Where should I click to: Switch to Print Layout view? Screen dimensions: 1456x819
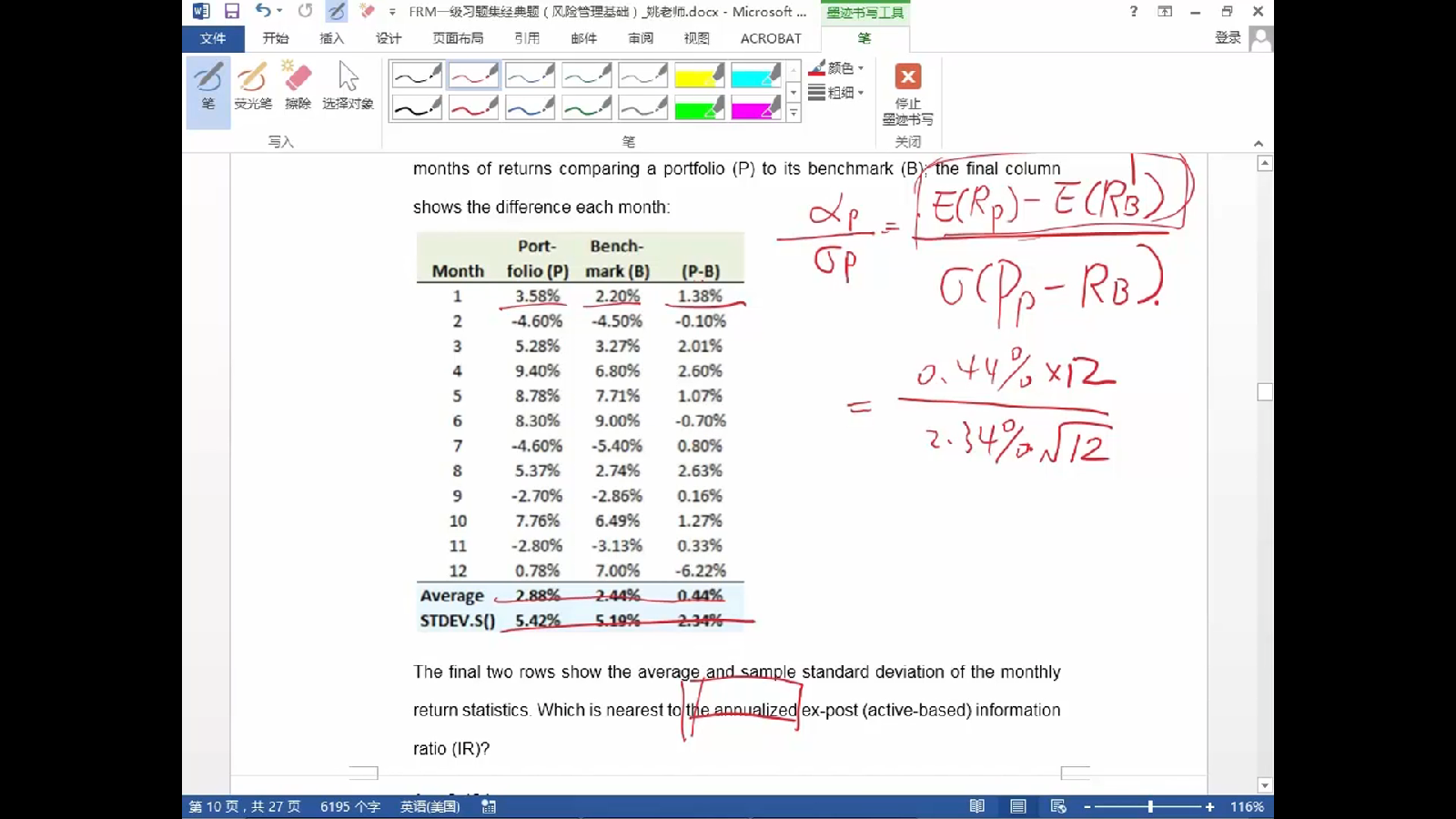coord(1018,806)
